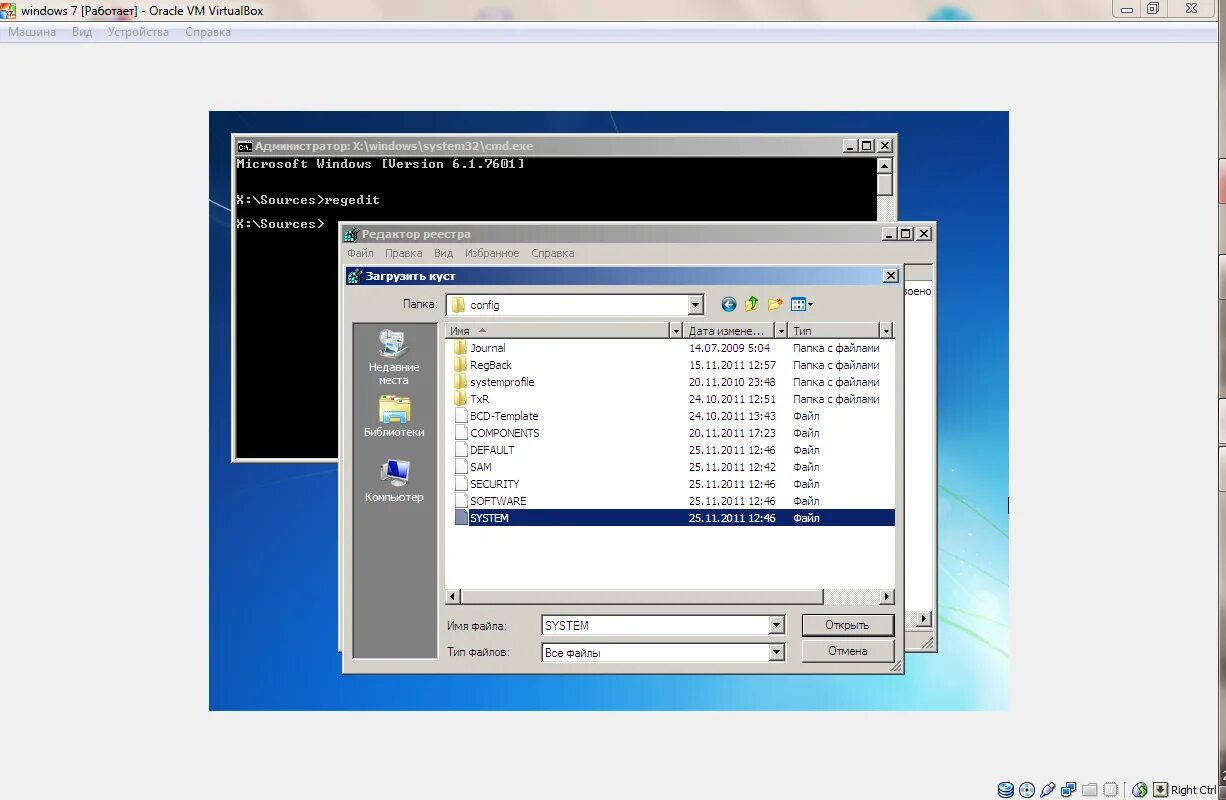This screenshot has width=1226, height=800.
Task: Open Recent Places (Недавние места) in sidebar
Action: 393,358
